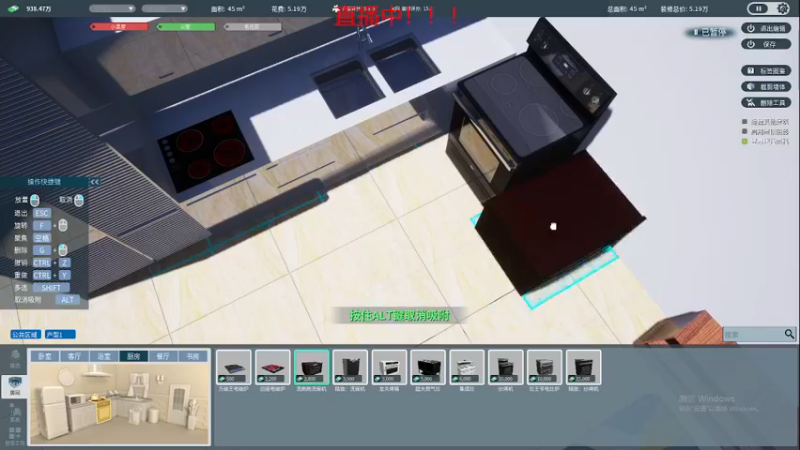Click the total area readout 总面积: 45 m²
This screenshot has height=450, width=800.
click(627, 9)
